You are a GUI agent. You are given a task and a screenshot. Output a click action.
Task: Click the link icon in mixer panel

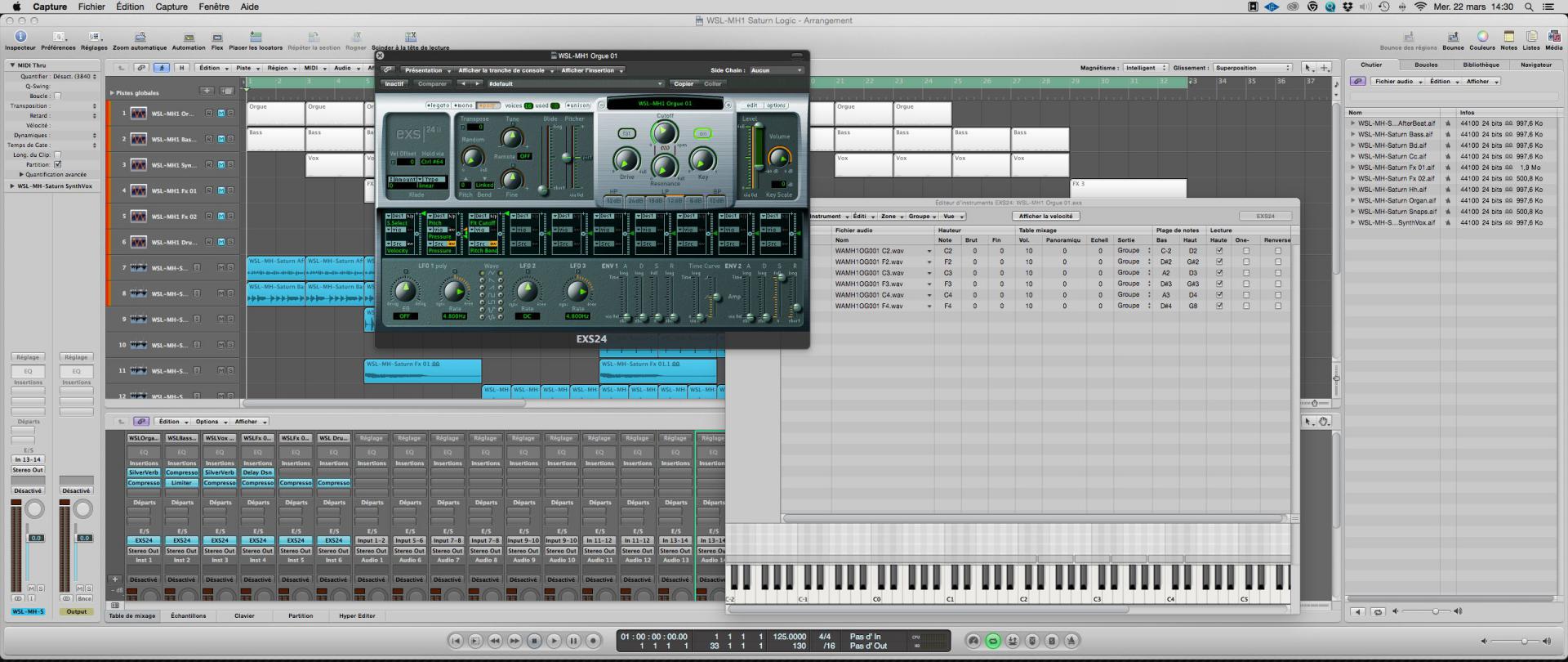(141, 422)
